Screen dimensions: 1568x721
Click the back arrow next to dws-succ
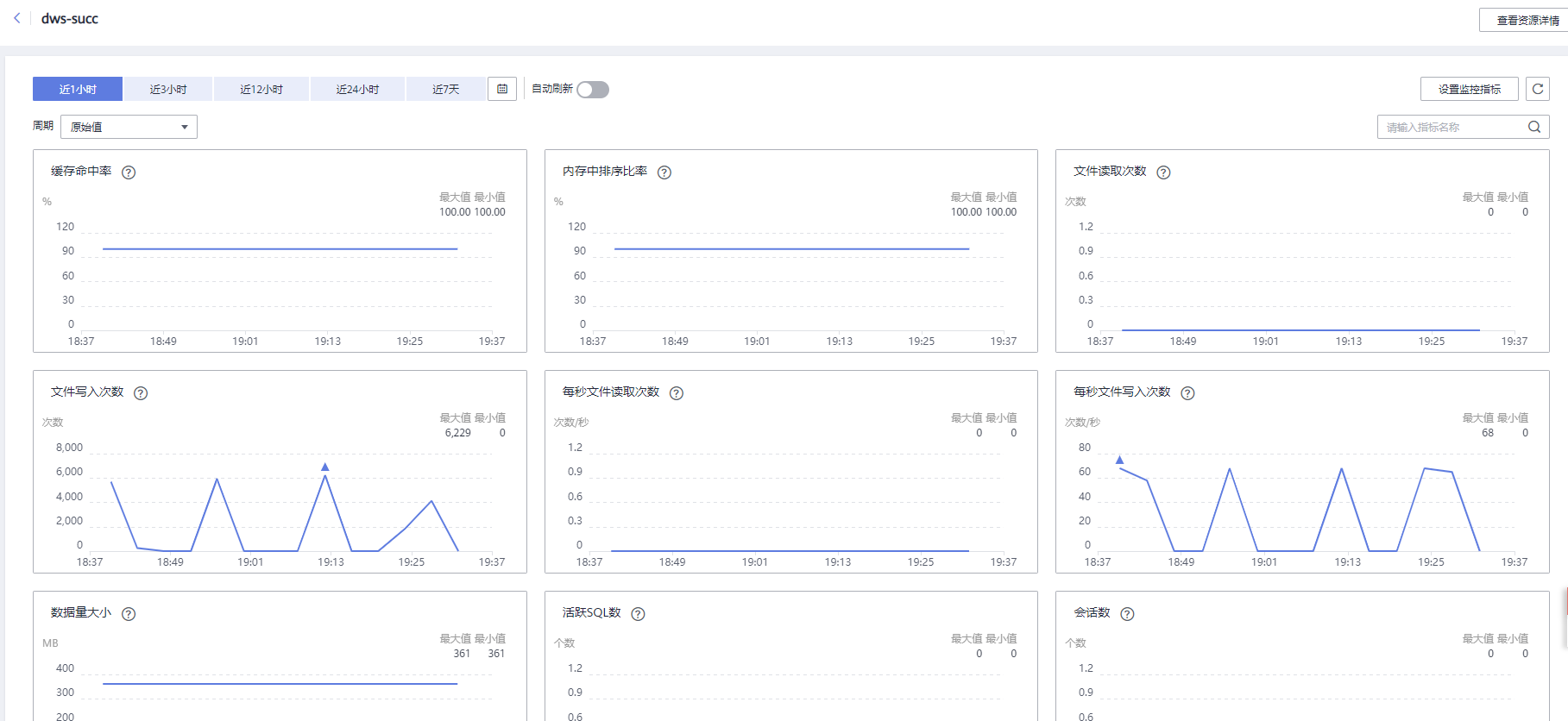17,18
